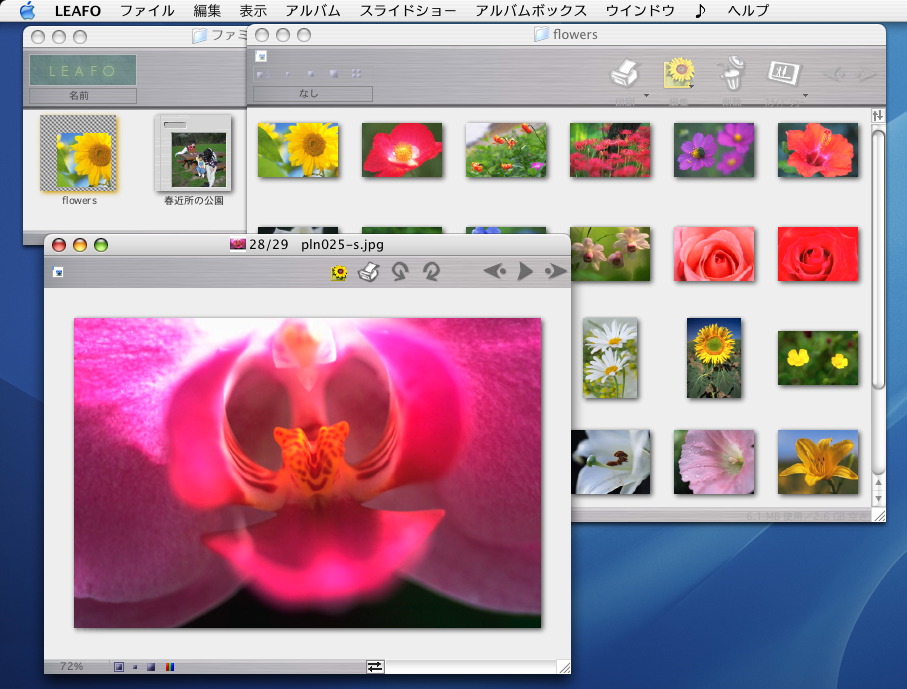Select the orange lily thumbnail
Viewport: 907px width, 689px height.
817,461
